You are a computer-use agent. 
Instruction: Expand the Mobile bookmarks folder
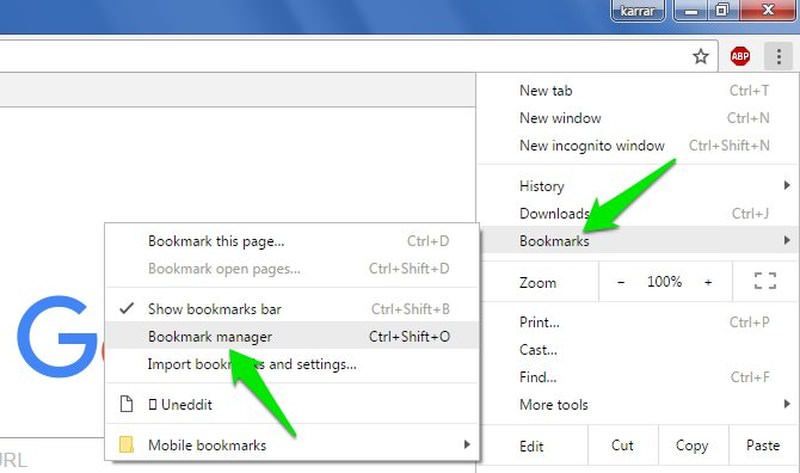292,445
